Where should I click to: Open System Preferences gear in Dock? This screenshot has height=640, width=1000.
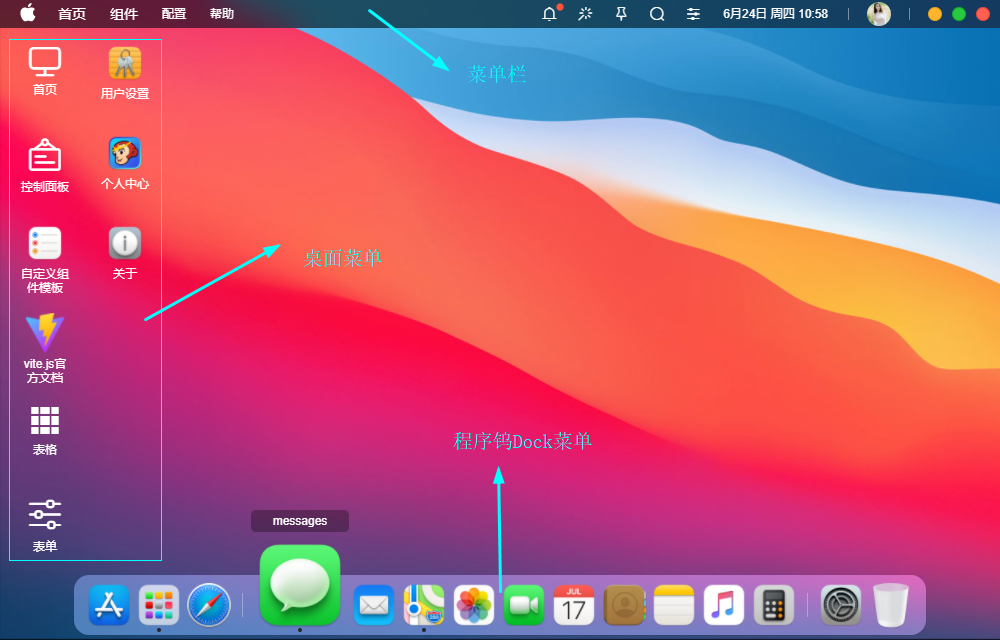(x=841, y=605)
